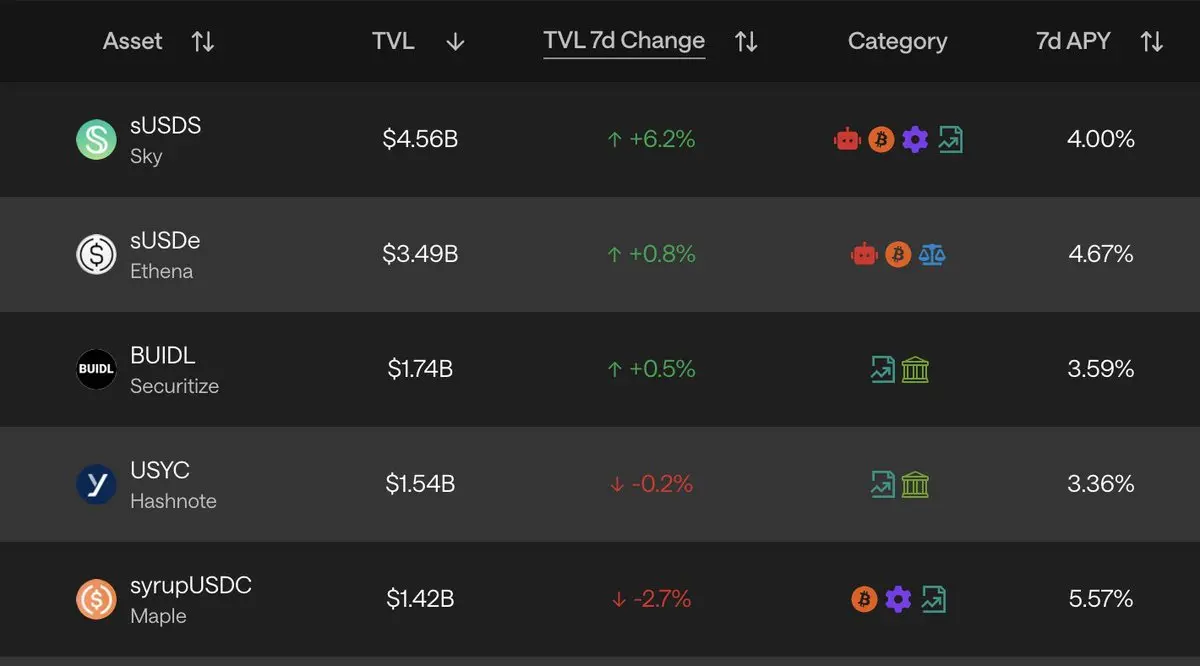Click the $1.74B TVL value for BUIDL
The height and width of the screenshot is (666, 1200).
[420, 370]
